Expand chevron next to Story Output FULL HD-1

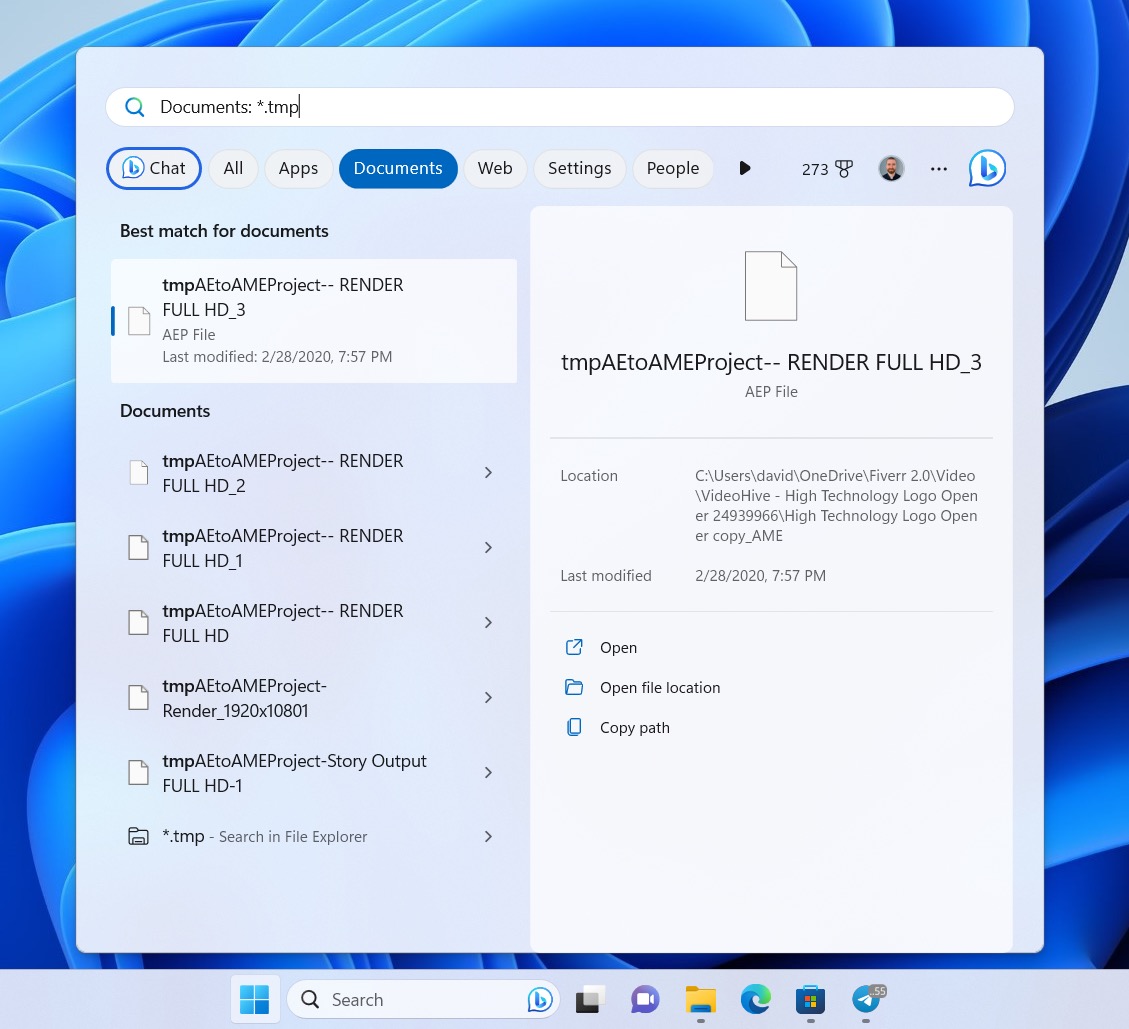pyautogui.click(x=488, y=772)
